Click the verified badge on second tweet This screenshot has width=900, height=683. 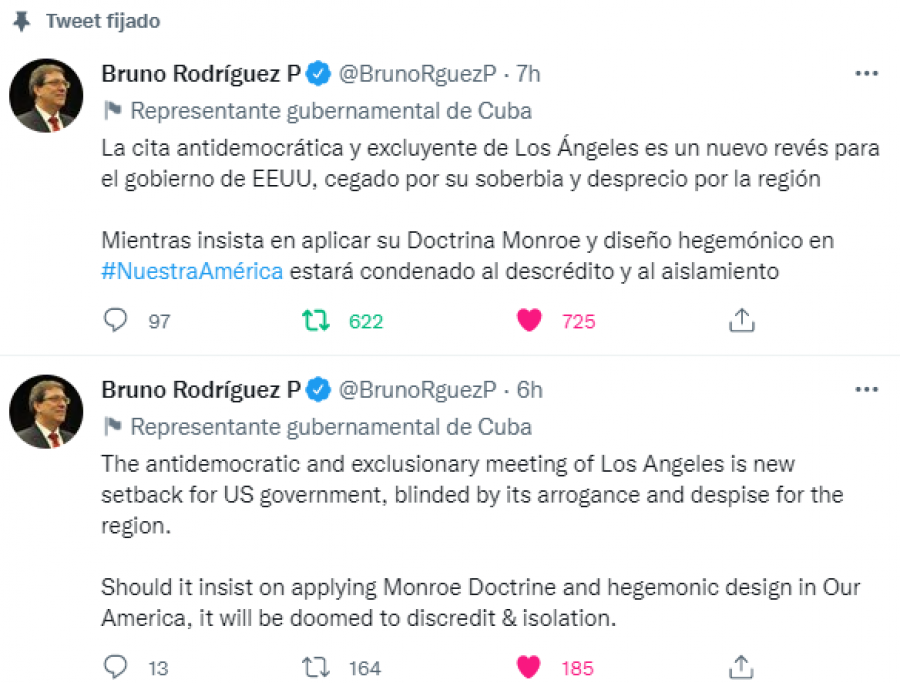pyautogui.click(x=317, y=389)
